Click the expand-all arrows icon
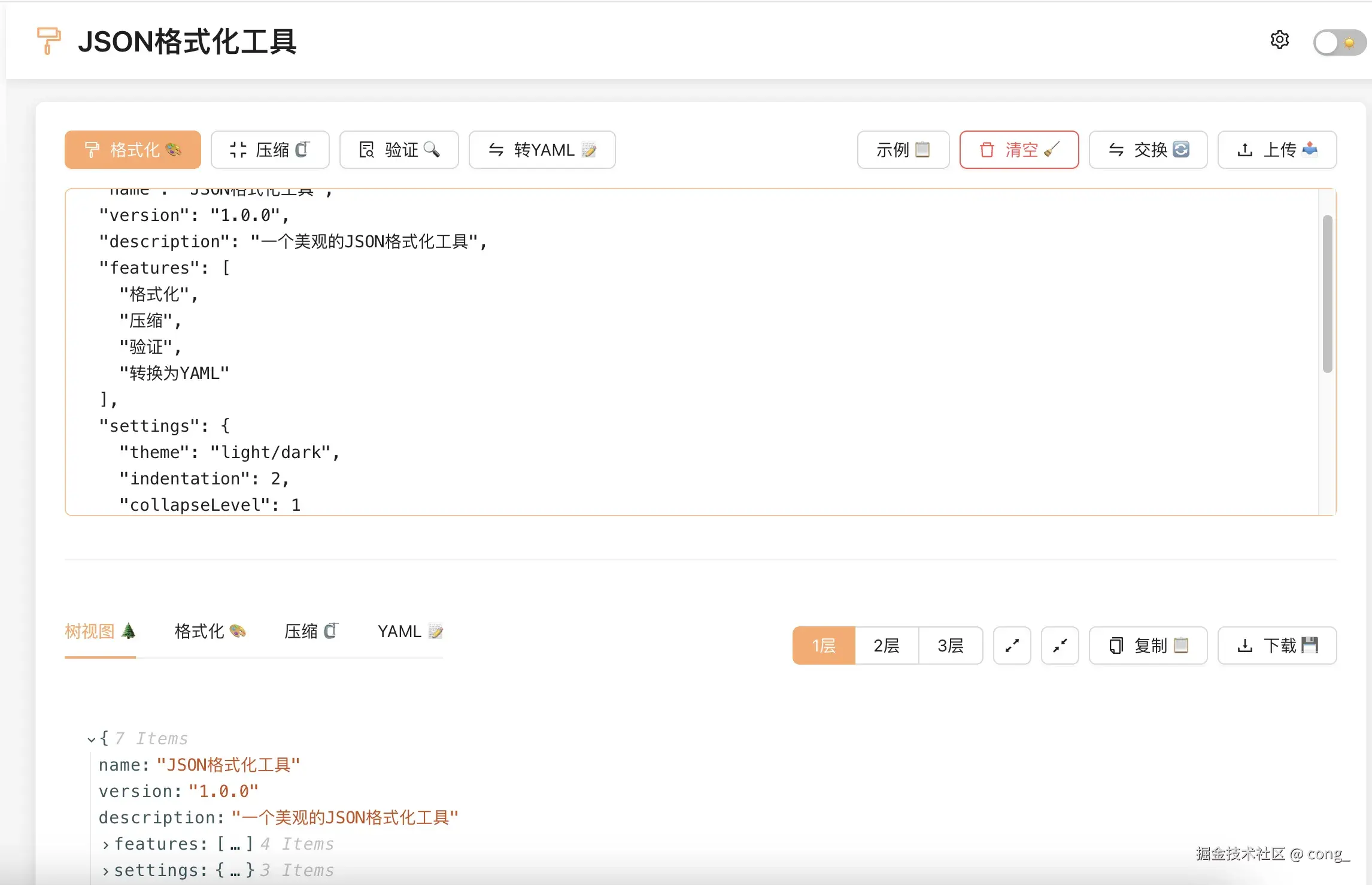The height and width of the screenshot is (885, 1372). click(x=1012, y=645)
